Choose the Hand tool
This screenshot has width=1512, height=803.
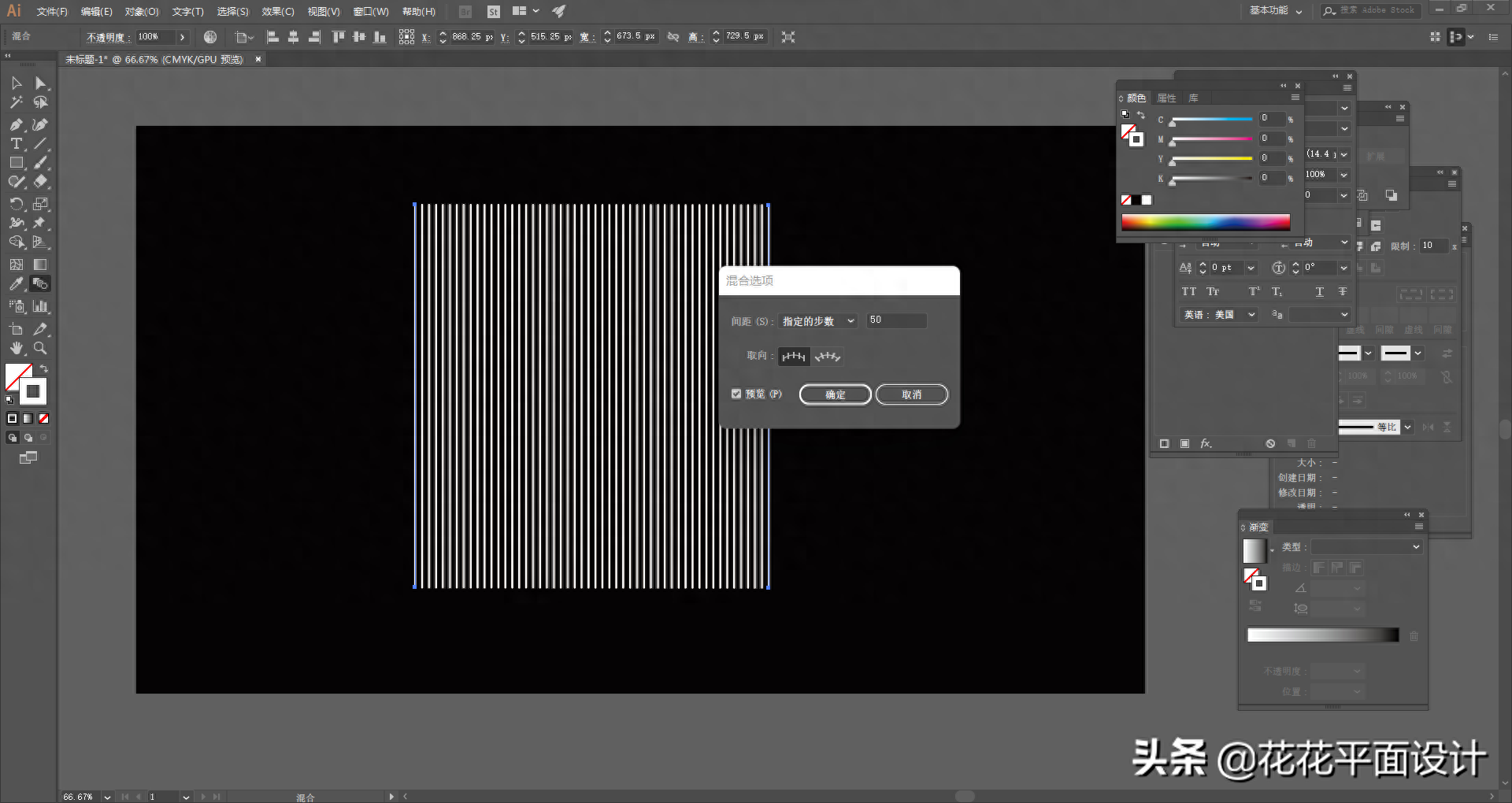[x=16, y=348]
